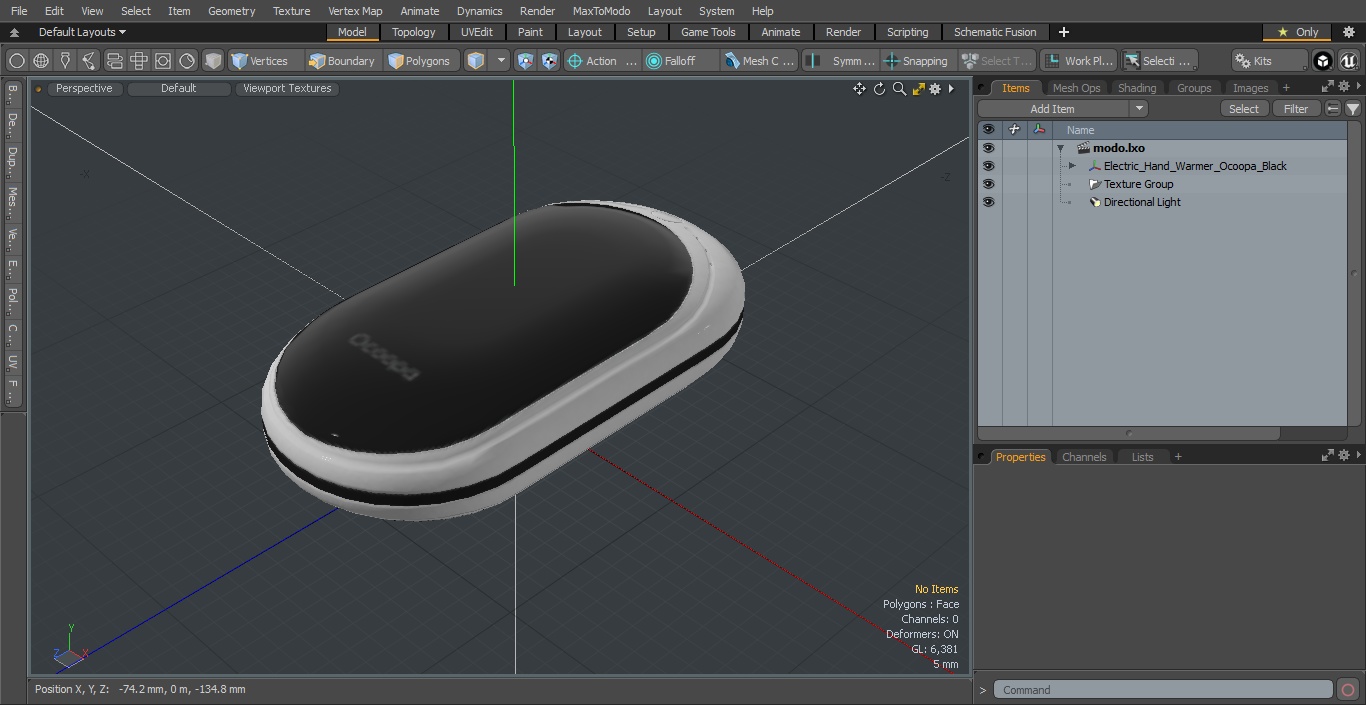Open Selection options button
Image resolution: width=1366 pixels, height=705 pixels.
[x=1159, y=61]
